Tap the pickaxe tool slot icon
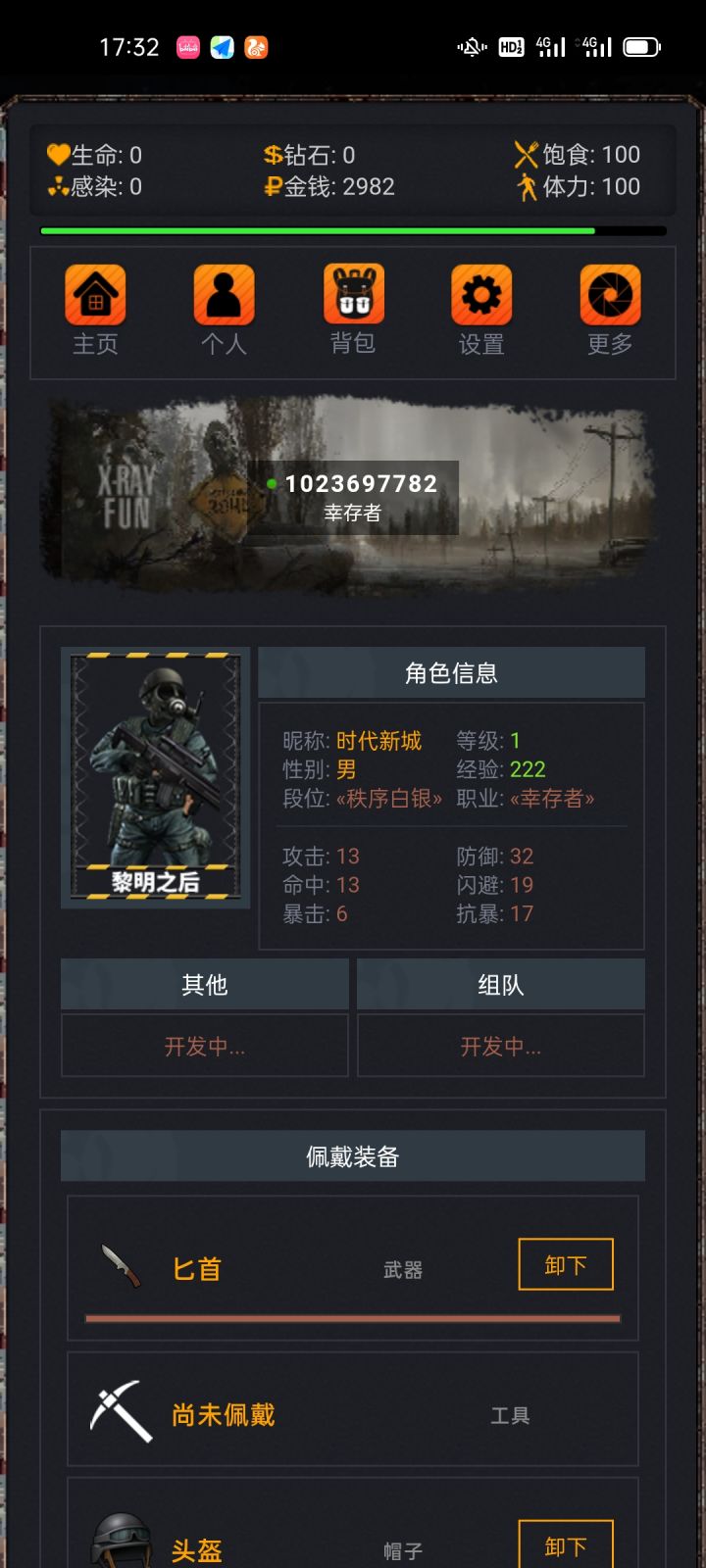This screenshot has width=706, height=1568. pos(122,1411)
